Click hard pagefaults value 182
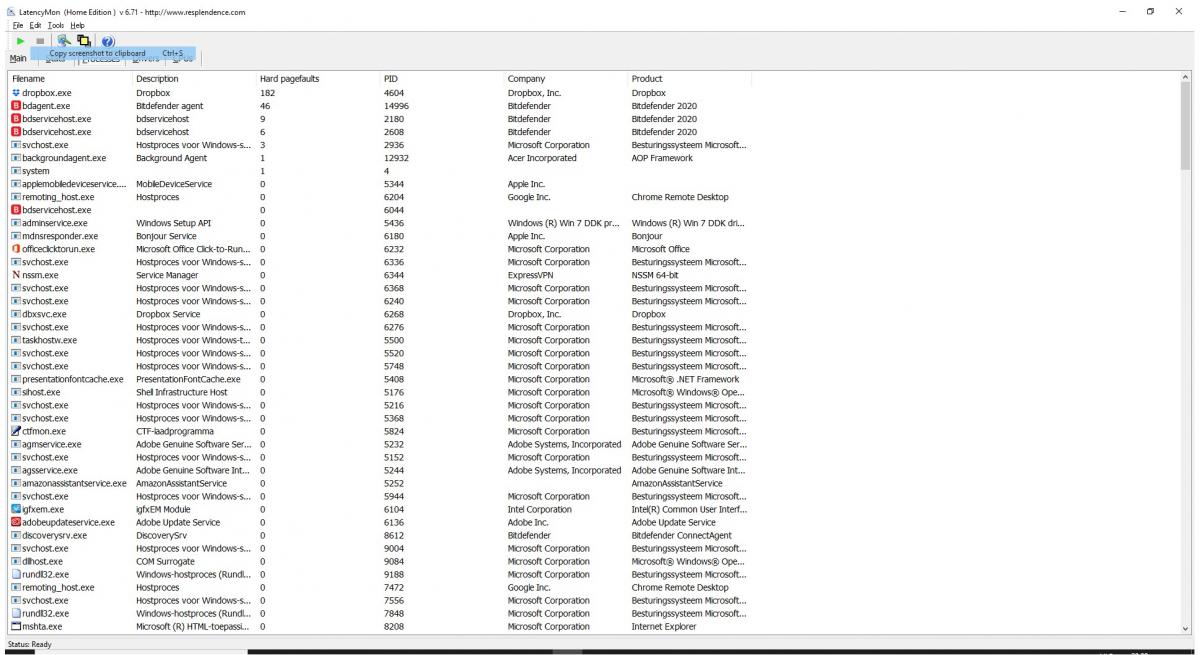Viewport: 1200px width, 655px height. tap(267, 93)
